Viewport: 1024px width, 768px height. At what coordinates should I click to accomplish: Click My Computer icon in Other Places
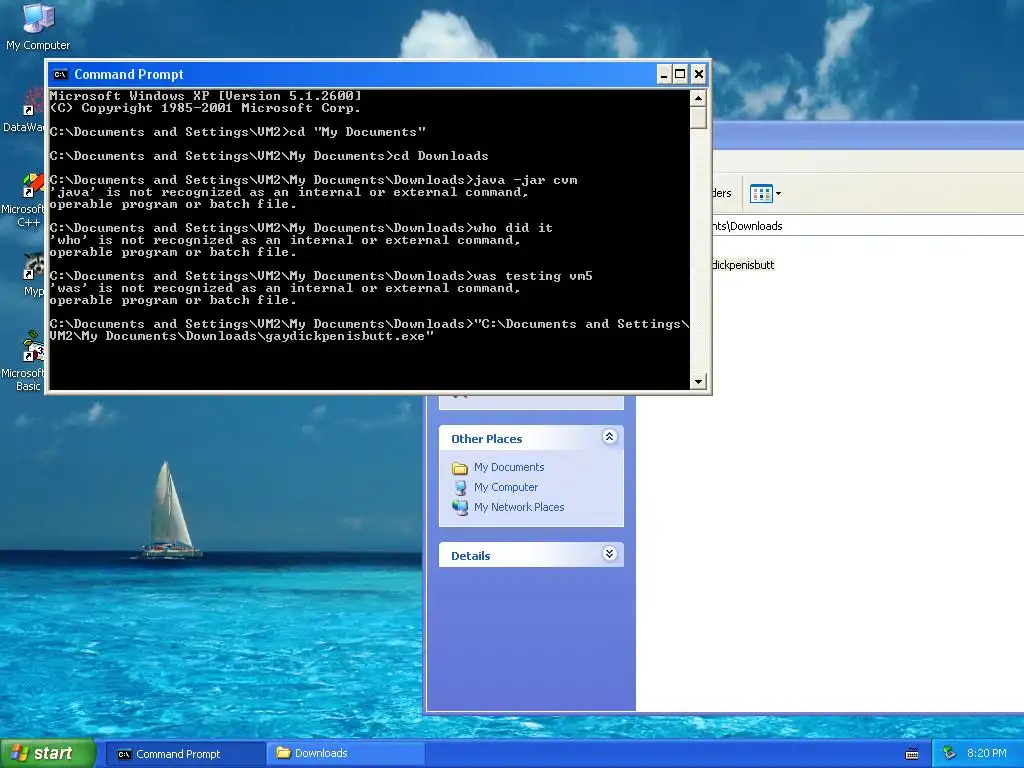click(460, 487)
